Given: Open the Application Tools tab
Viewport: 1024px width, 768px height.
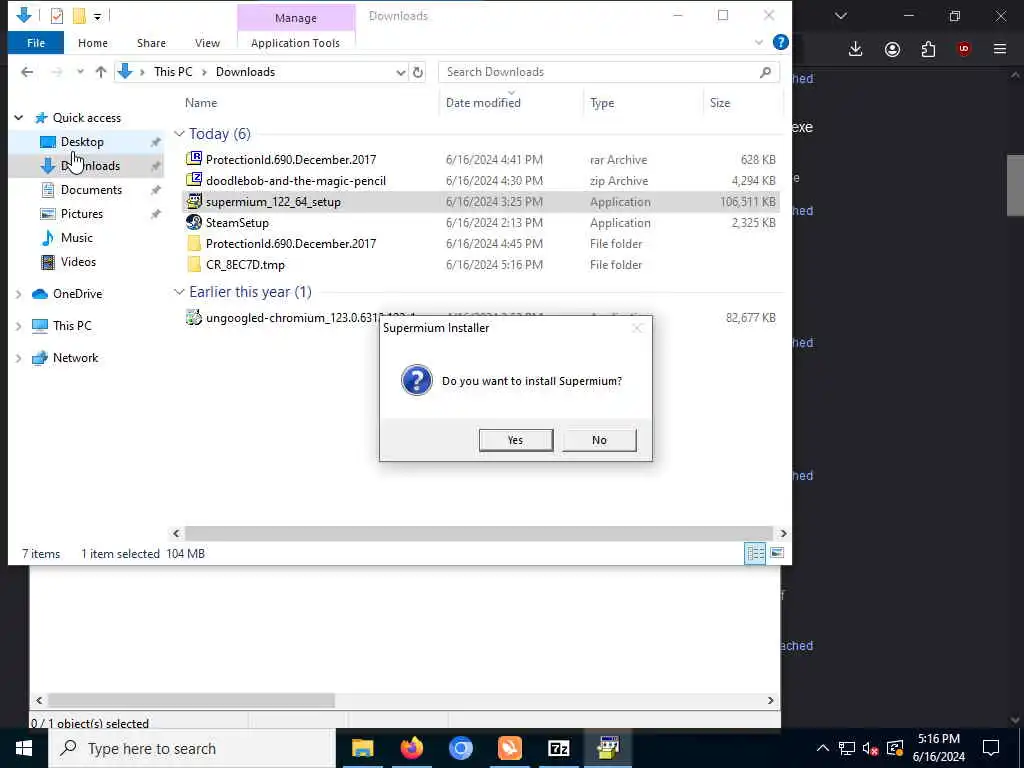Looking at the screenshot, I should pyautogui.click(x=295, y=43).
